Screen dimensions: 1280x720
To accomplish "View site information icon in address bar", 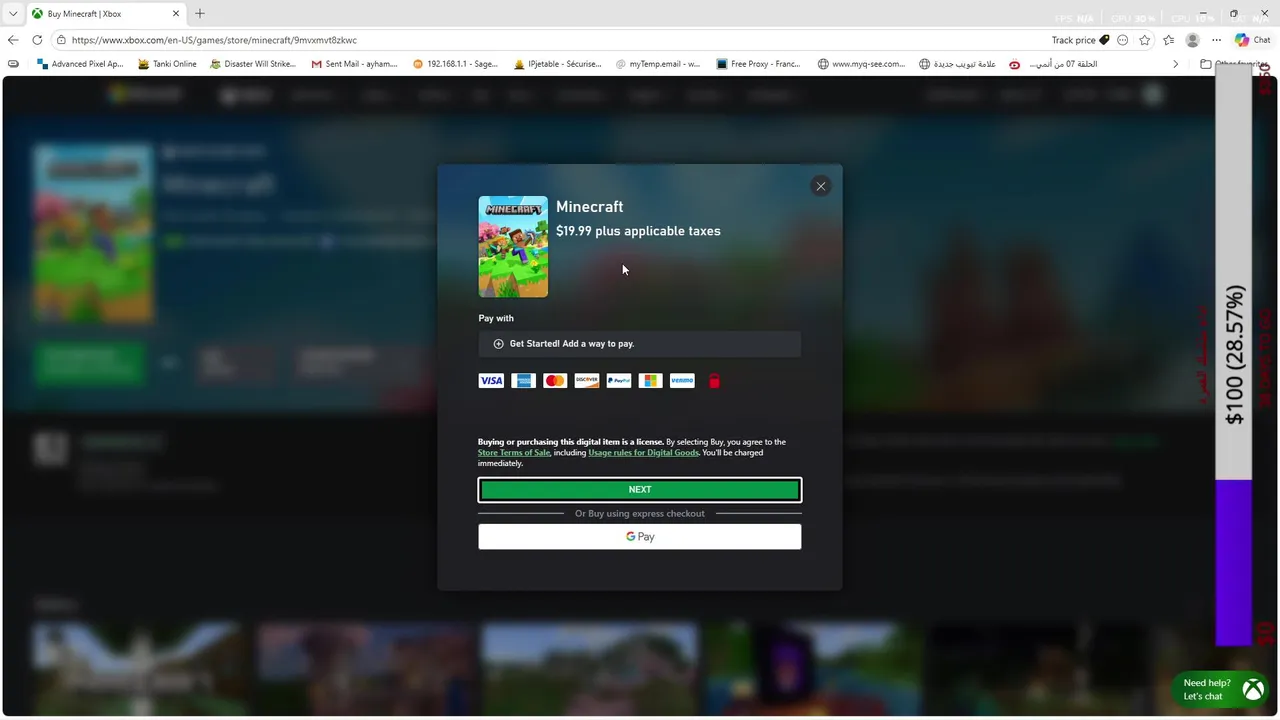I will [x=61, y=40].
